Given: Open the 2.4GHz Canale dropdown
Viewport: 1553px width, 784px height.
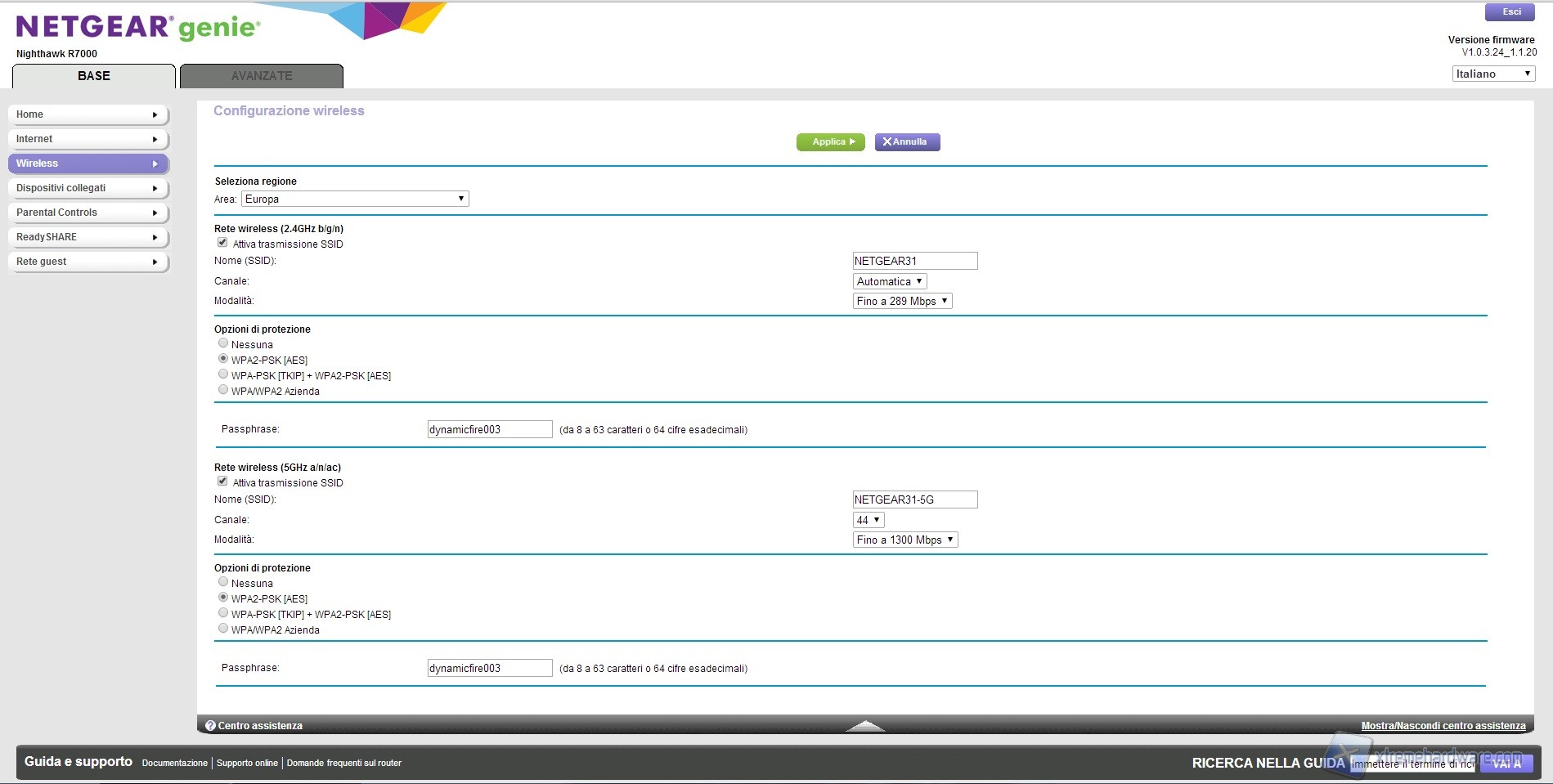Looking at the screenshot, I should [x=889, y=281].
